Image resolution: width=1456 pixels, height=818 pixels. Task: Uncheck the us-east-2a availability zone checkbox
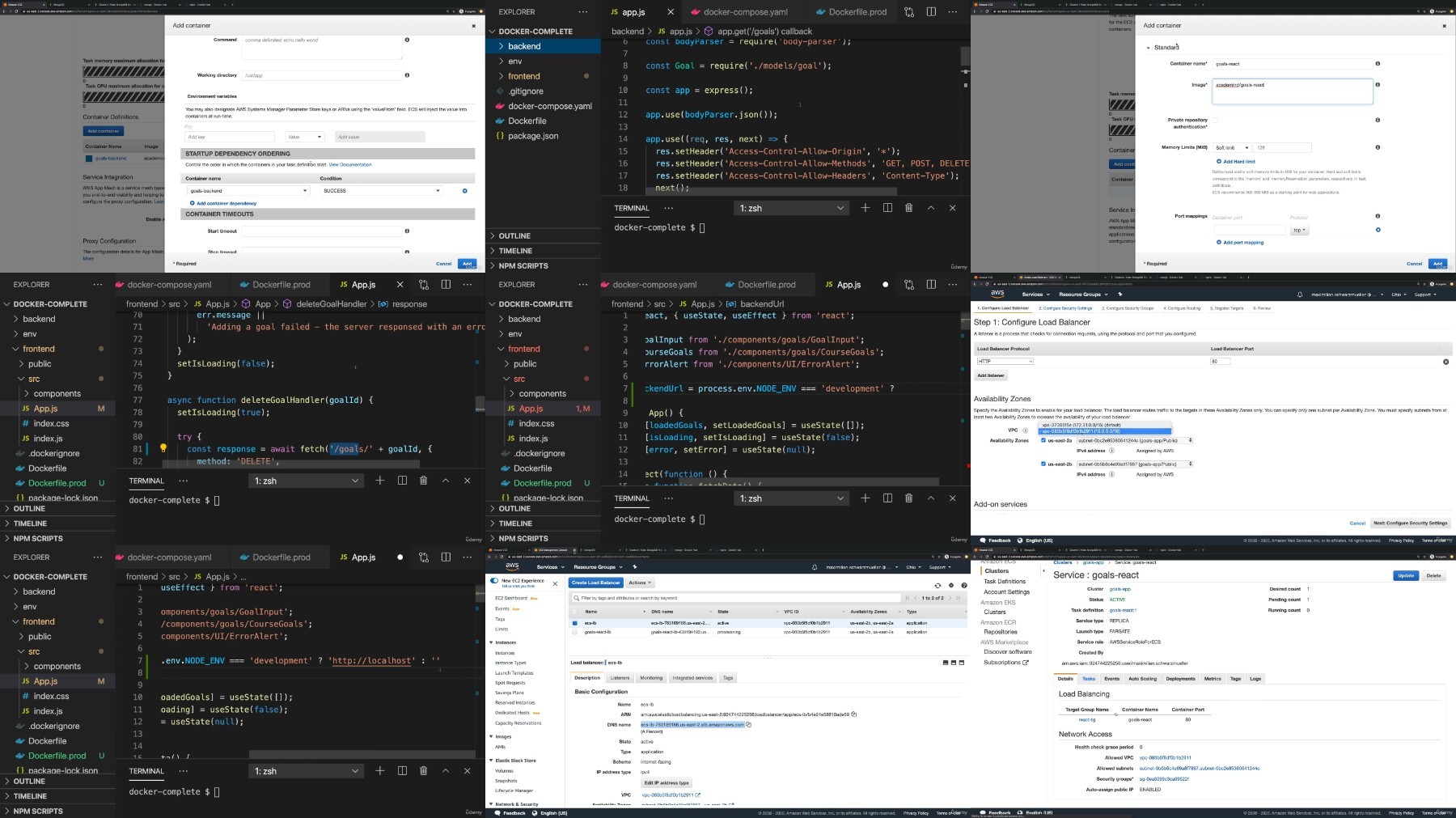click(1043, 440)
